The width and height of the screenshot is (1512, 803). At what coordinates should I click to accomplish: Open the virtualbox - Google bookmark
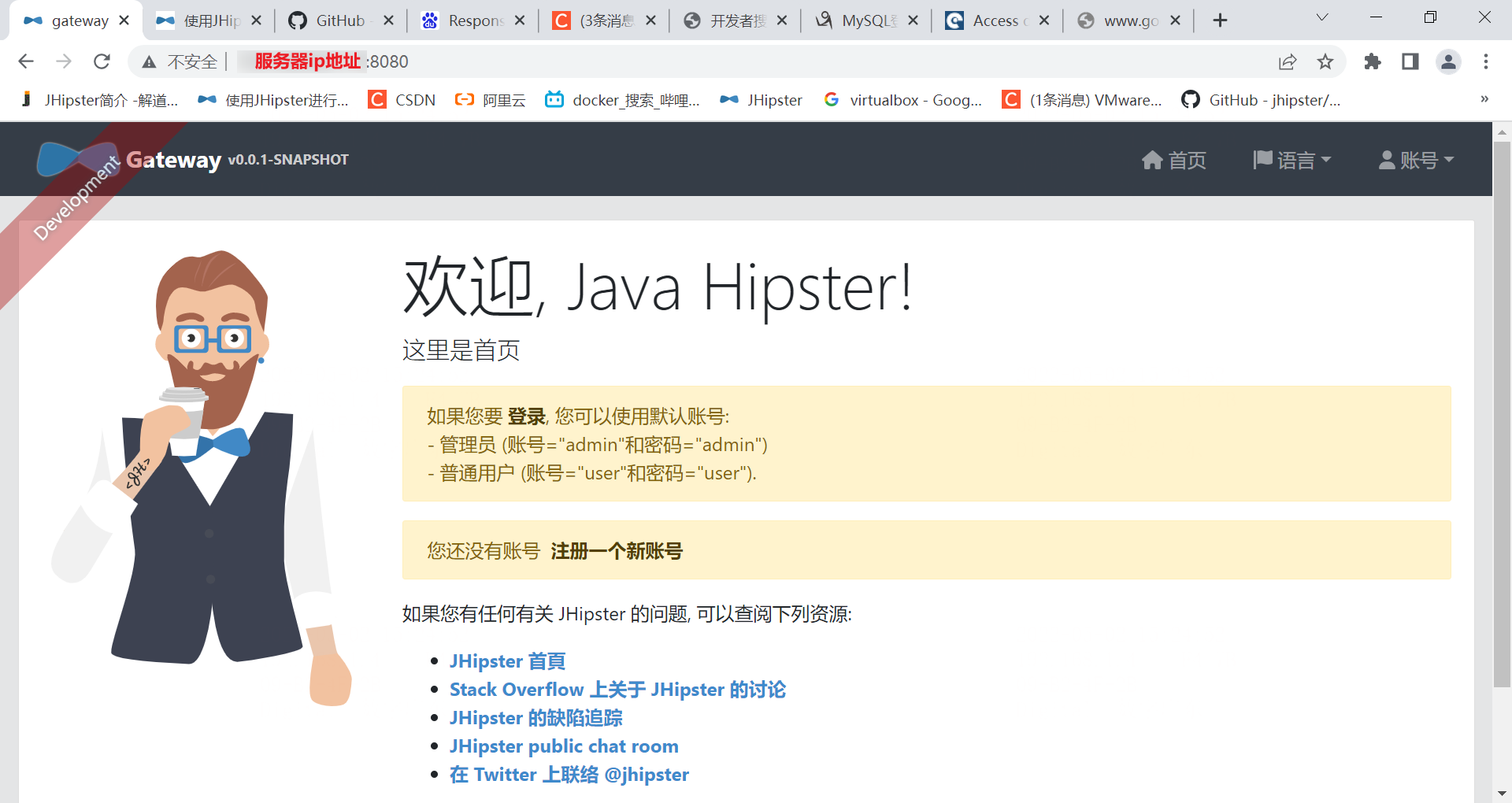(902, 100)
